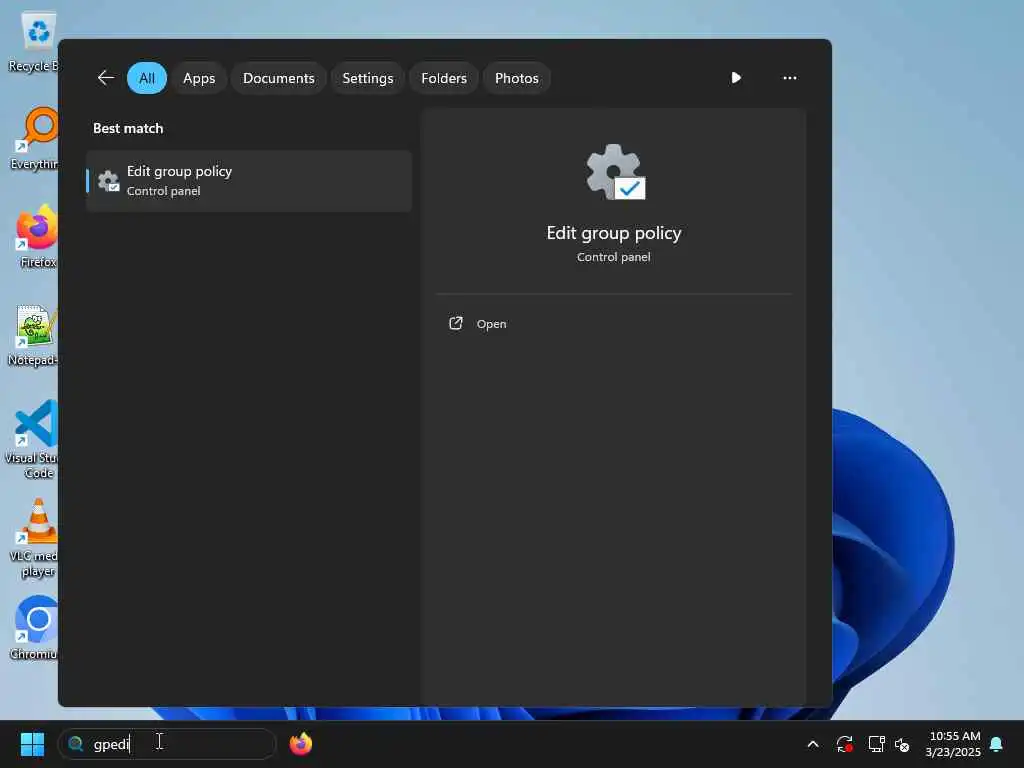
Task: Click the muted volume tray icon
Action: (x=903, y=744)
